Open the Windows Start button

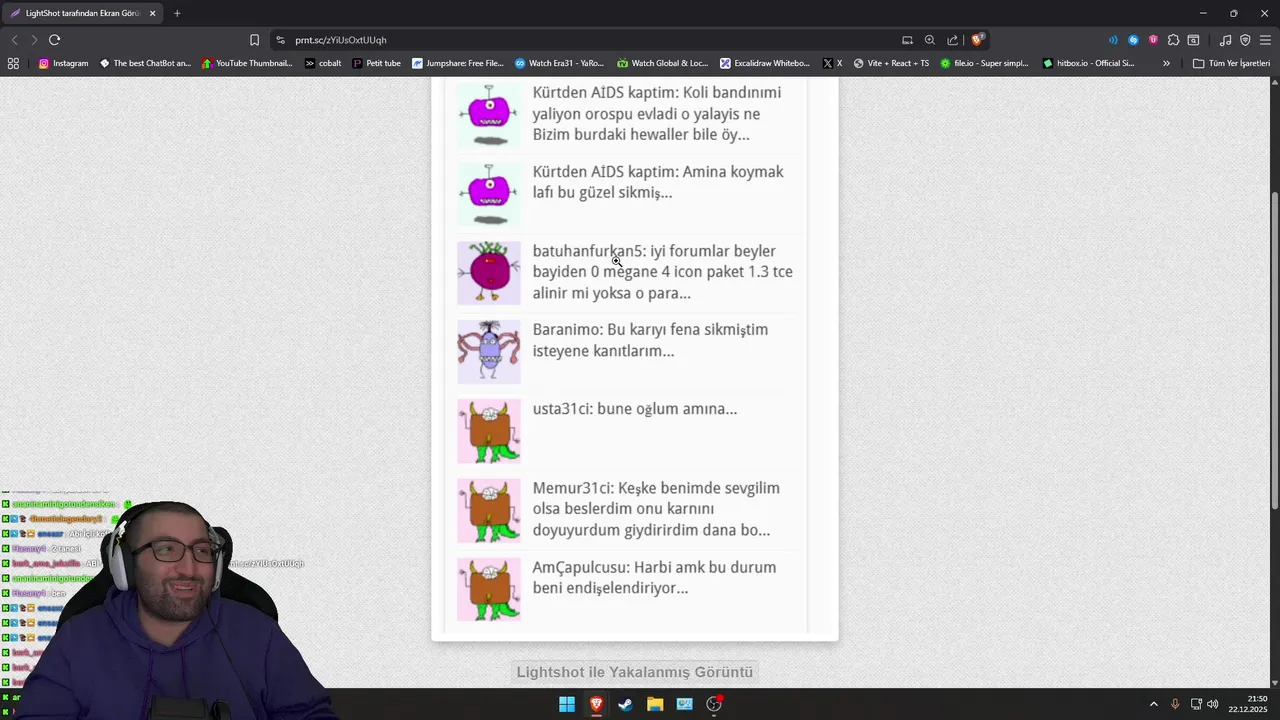(567, 704)
